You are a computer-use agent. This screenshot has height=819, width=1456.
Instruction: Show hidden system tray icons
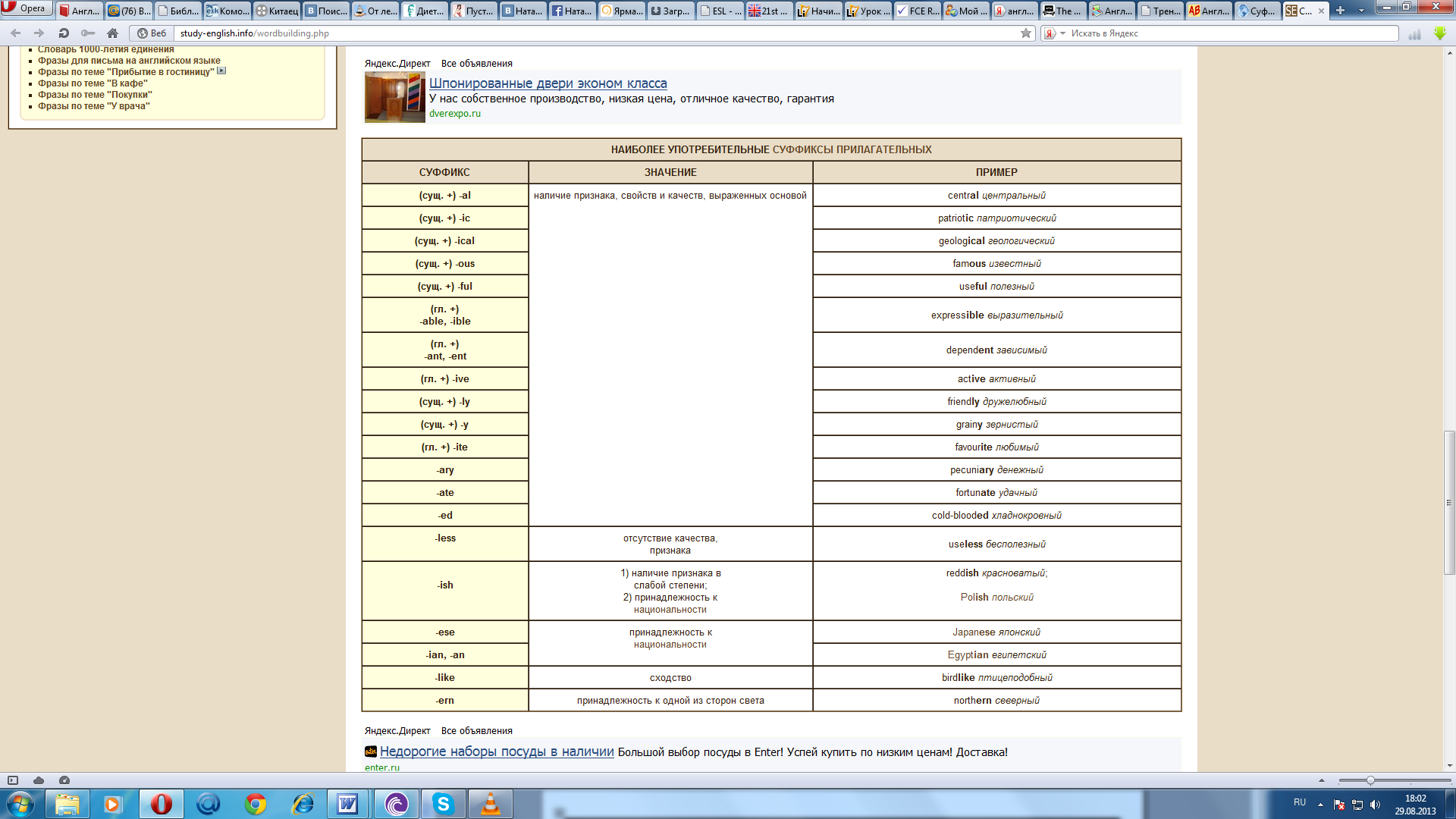pos(1320,804)
